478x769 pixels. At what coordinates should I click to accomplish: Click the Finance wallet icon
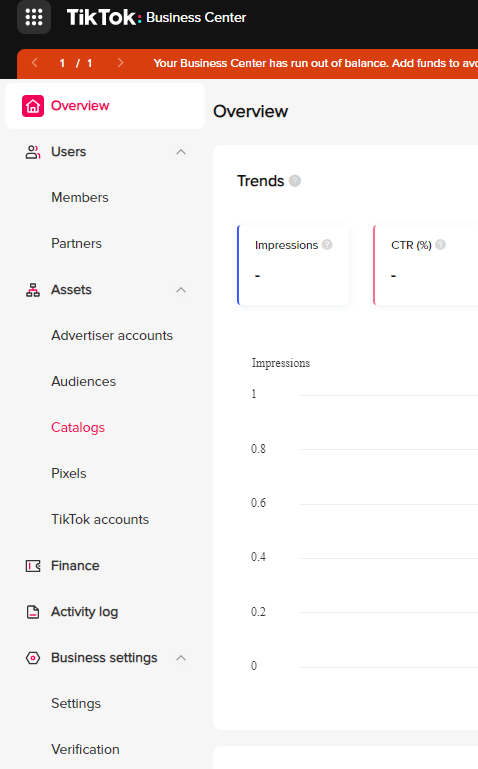coord(33,566)
